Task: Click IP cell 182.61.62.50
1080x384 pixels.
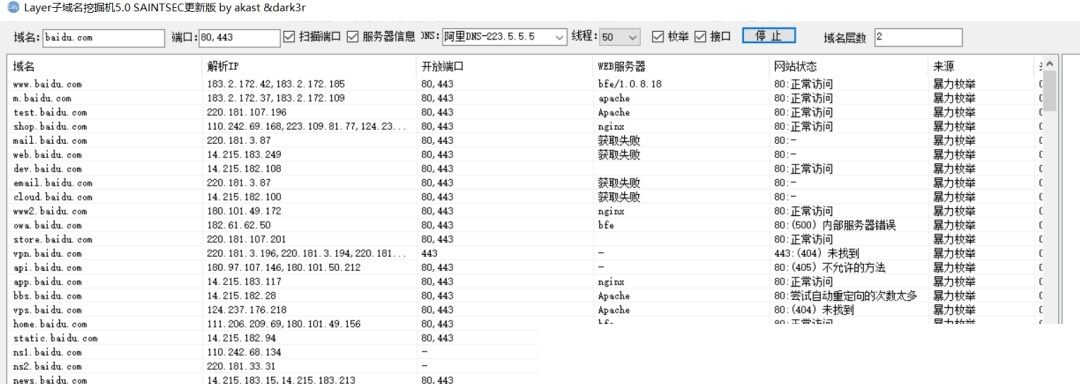Action: (x=238, y=225)
